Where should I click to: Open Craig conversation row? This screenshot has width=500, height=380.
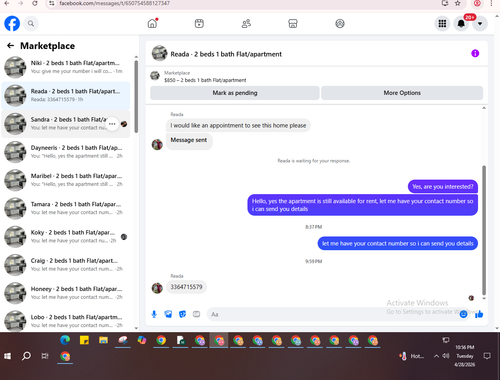[x=66, y=265]
